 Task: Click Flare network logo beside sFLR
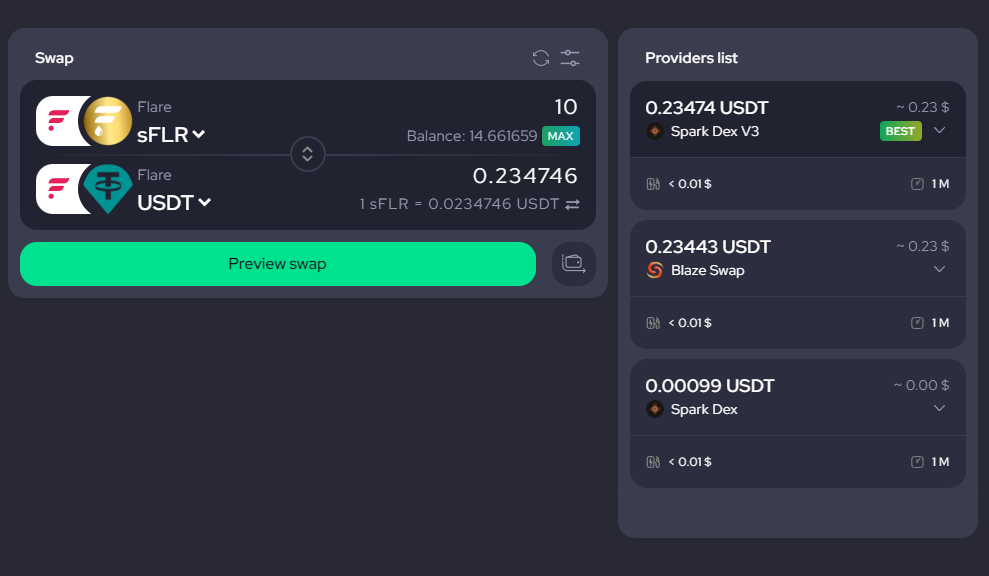[59, 121]
